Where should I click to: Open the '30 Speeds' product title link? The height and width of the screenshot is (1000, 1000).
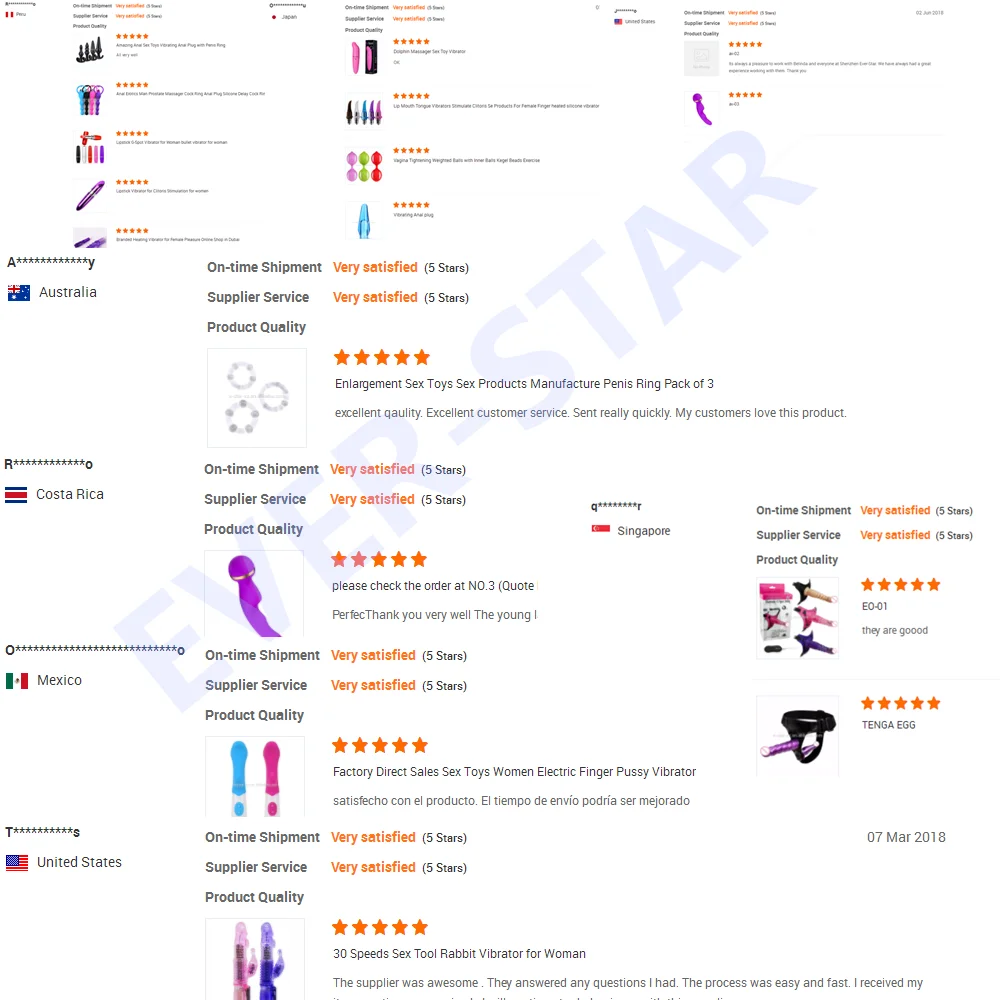(x=459, y=954)
